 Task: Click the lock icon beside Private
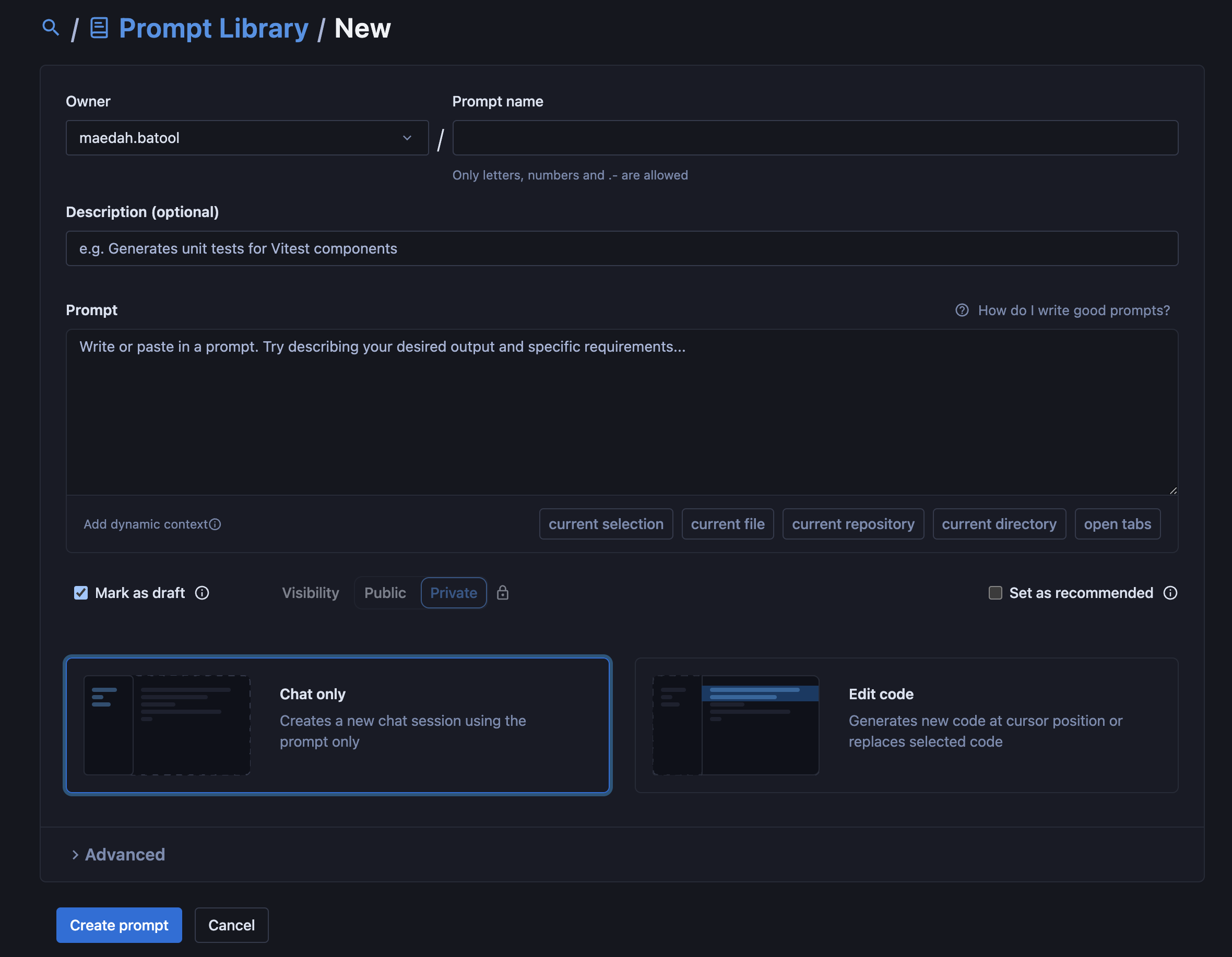(503, 593)
